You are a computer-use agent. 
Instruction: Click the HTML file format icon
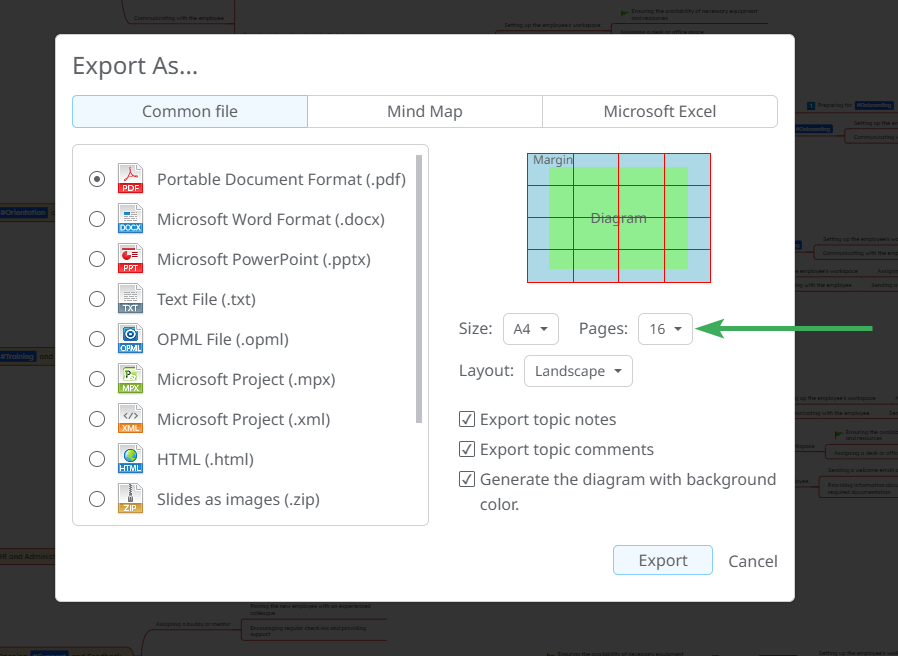pos(130,459)
